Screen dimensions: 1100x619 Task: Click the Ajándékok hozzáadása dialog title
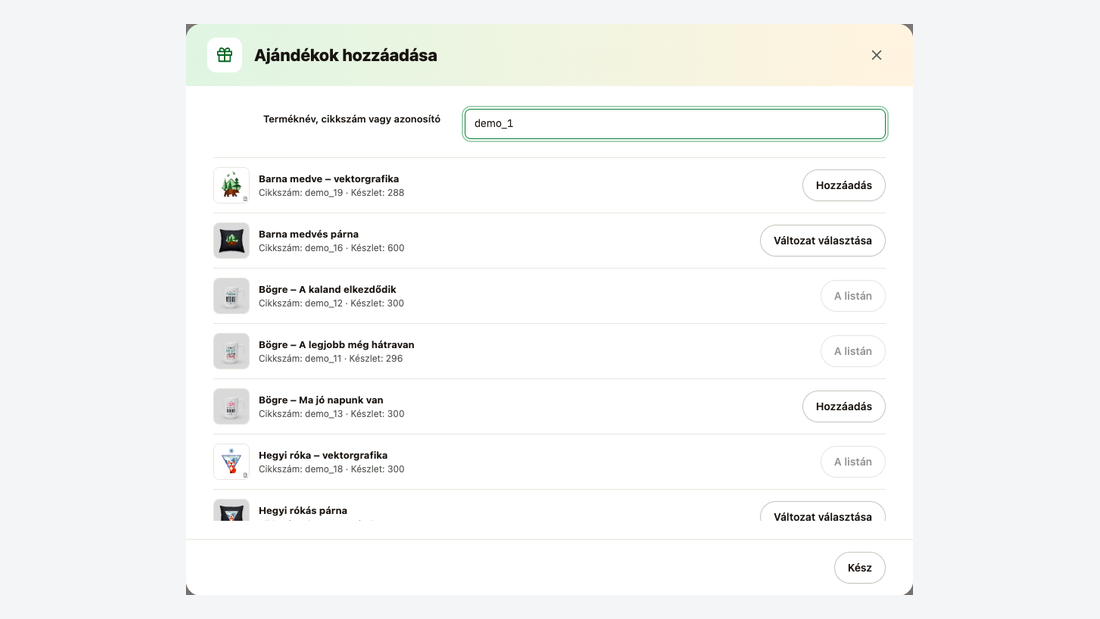tap(345, 55)
